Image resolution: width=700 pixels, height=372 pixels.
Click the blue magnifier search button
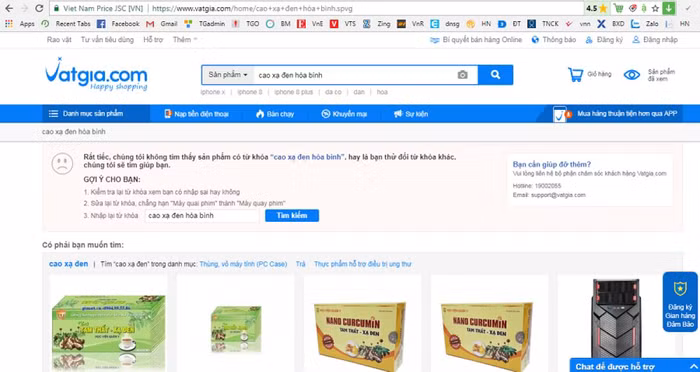click(x=495, y=75)
